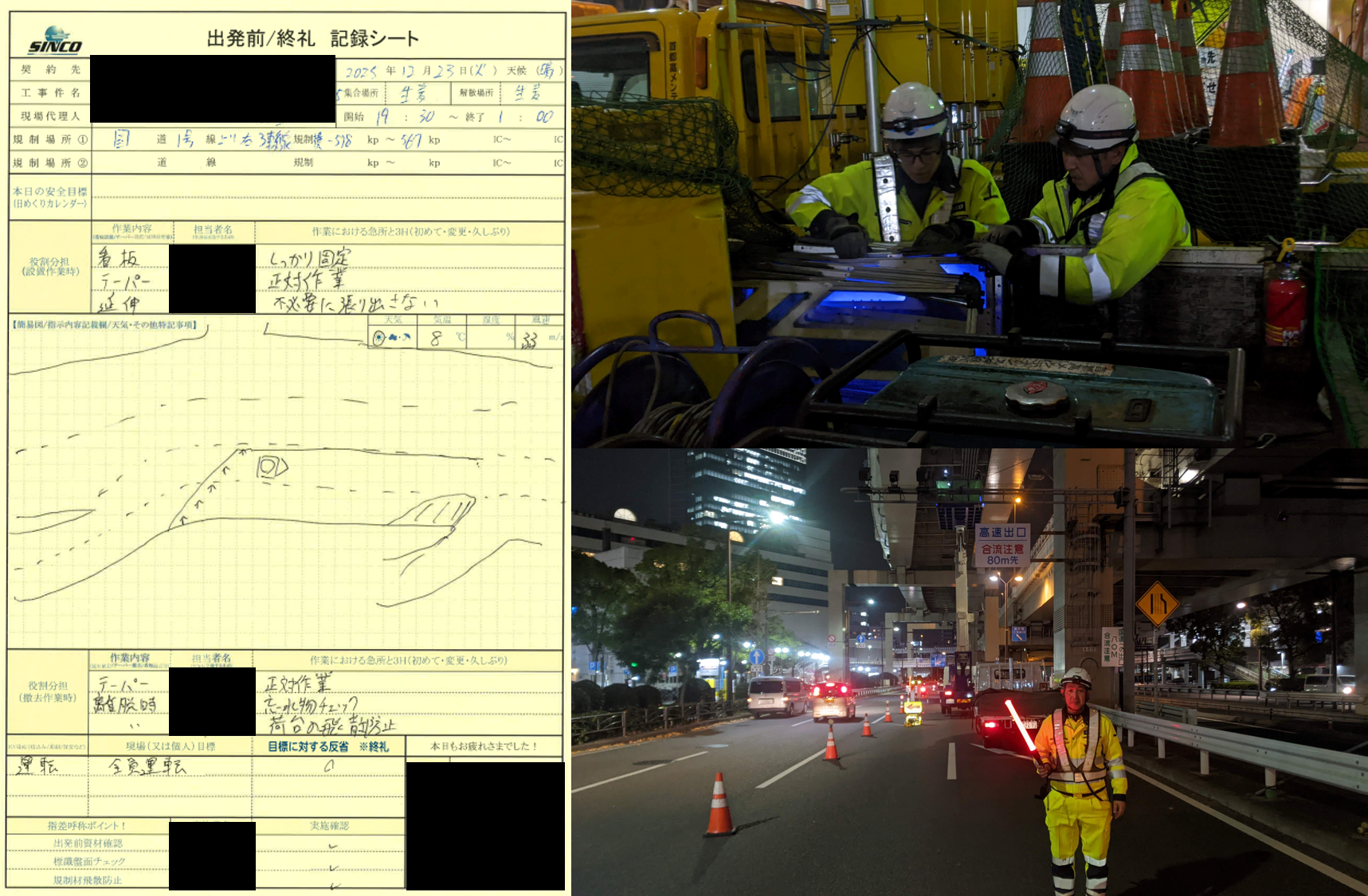Click the checkmark for 出発前資材確認
Screen dimensions: 1368x896
332,846
